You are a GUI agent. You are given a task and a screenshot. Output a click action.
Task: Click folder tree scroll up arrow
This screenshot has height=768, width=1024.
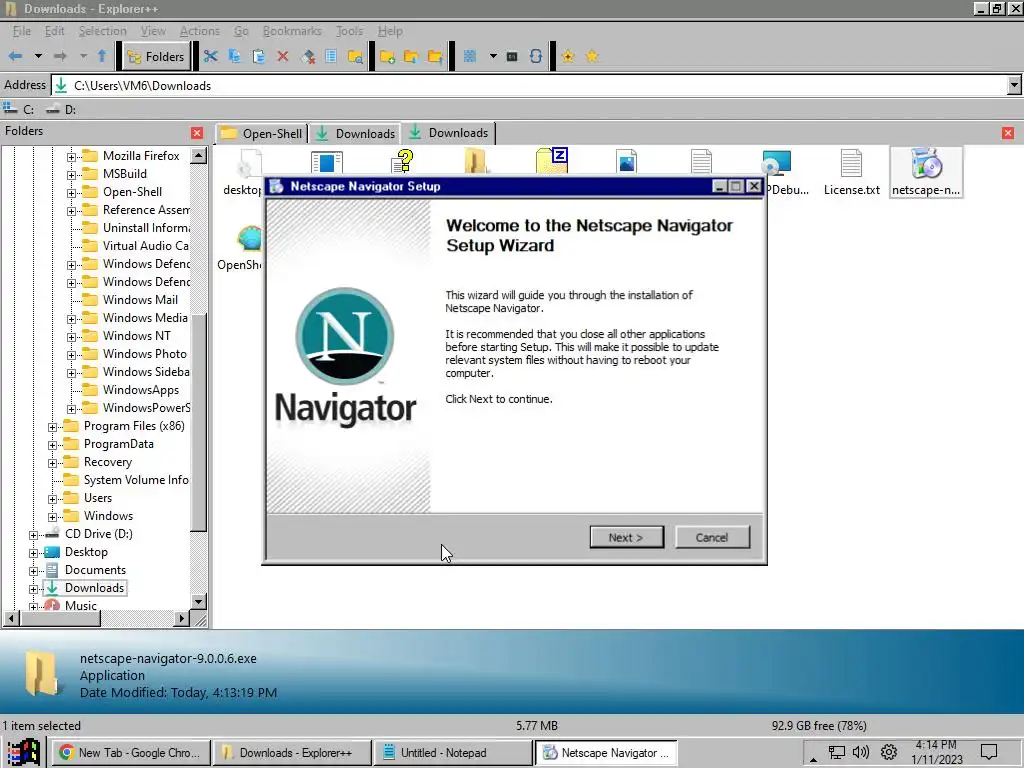click(199, 155)
